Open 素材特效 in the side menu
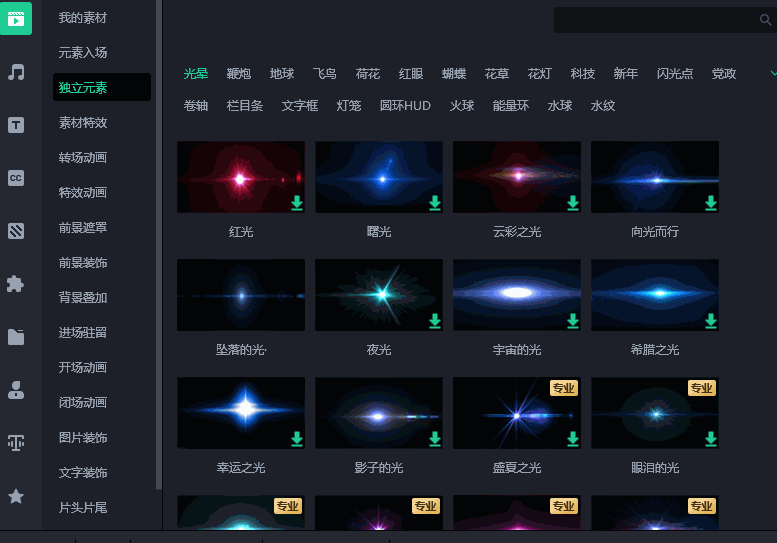This screenshot has width=777, height=543. [x=83, y=122]
